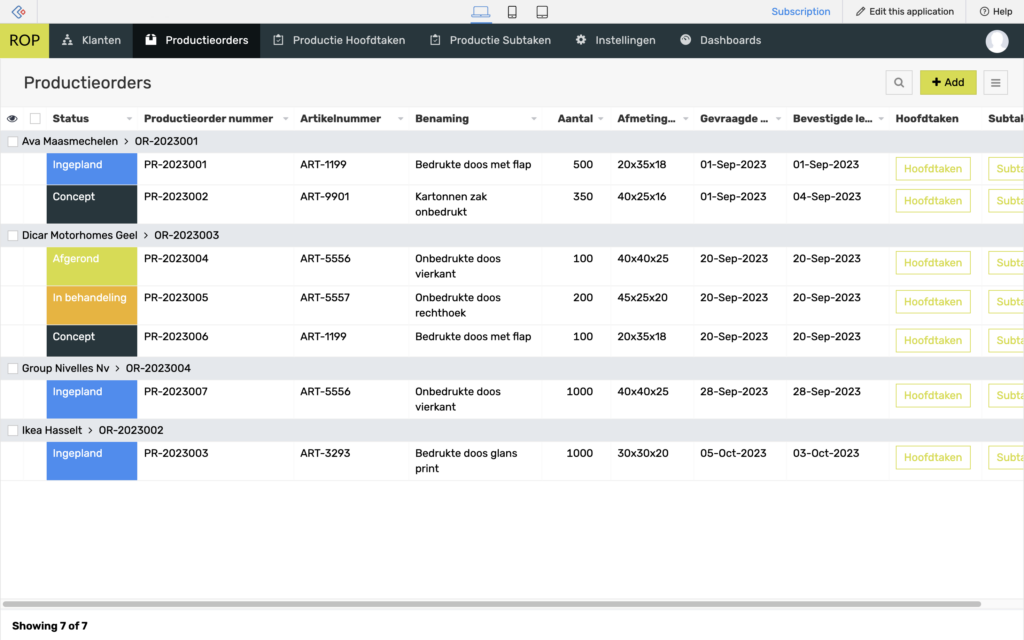
Task: Open Aantal column dropdown arrow
Action: coord(601,119)
